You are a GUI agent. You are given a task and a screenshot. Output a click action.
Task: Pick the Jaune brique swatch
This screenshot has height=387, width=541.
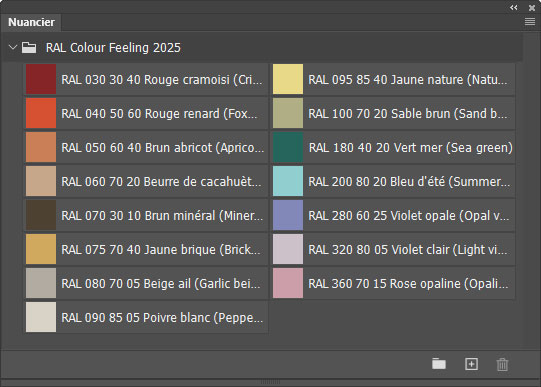point(41,249)
